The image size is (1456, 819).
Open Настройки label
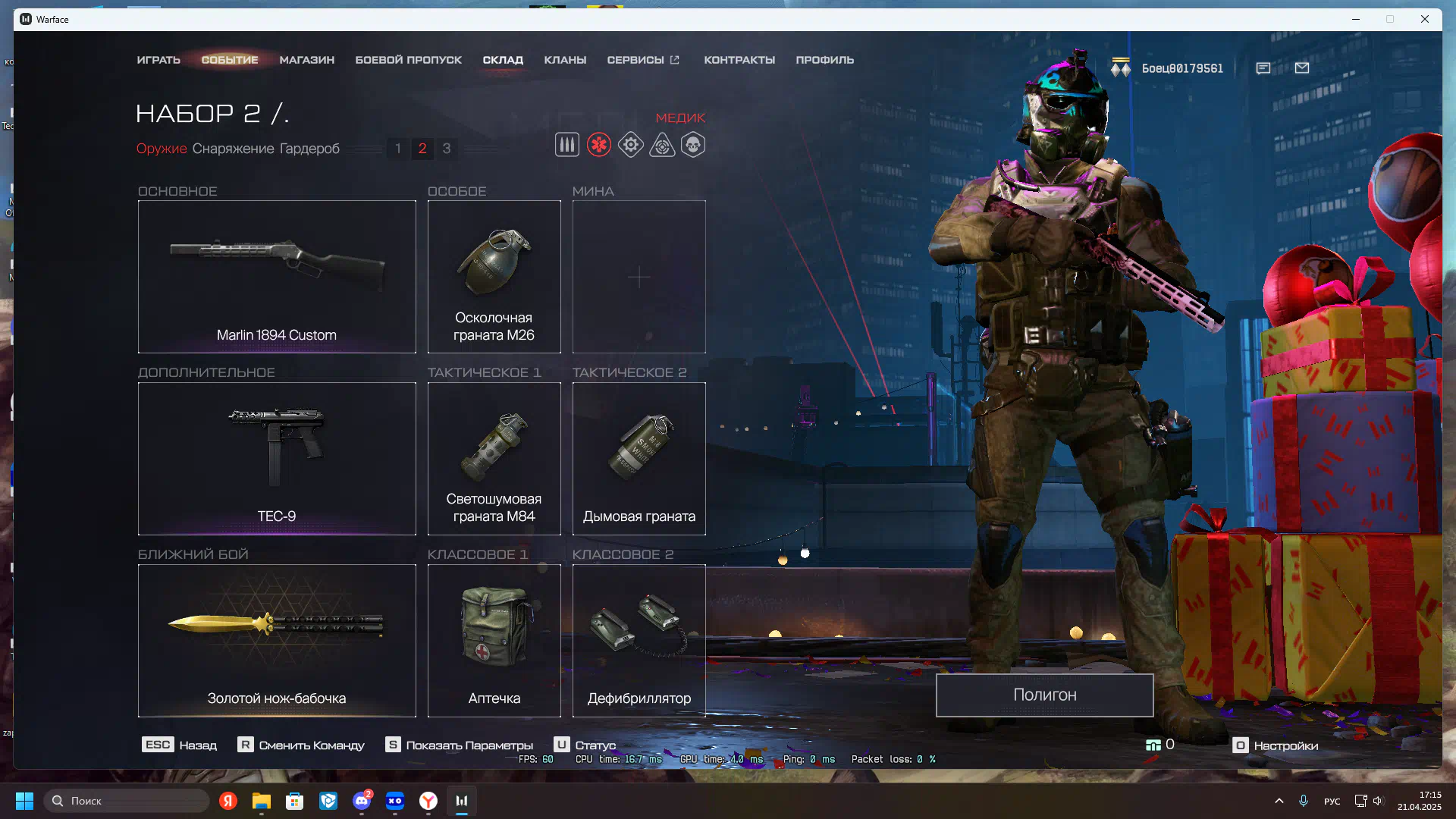pos(1286,746)
